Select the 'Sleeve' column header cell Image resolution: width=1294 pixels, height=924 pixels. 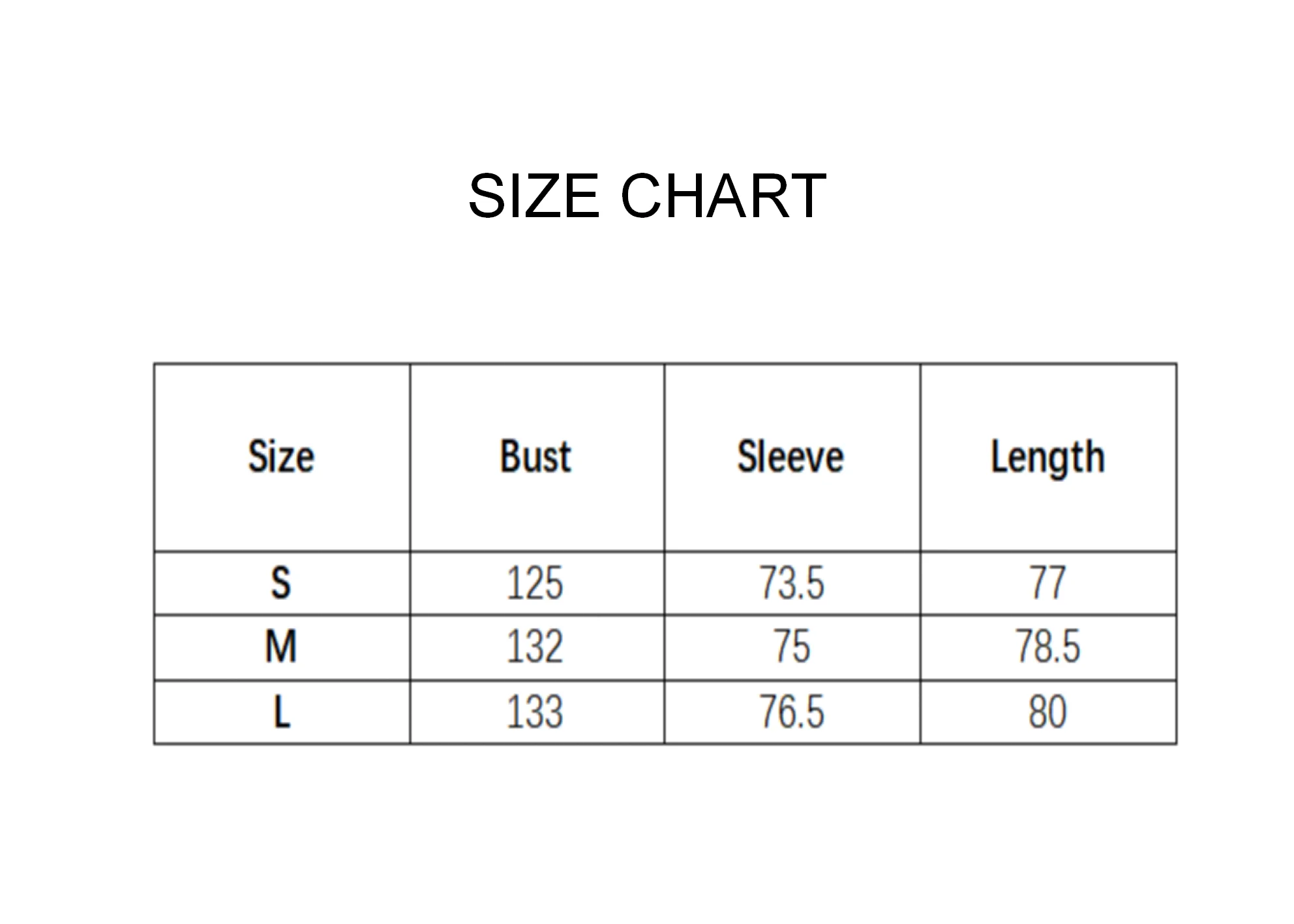pos(791,456)
